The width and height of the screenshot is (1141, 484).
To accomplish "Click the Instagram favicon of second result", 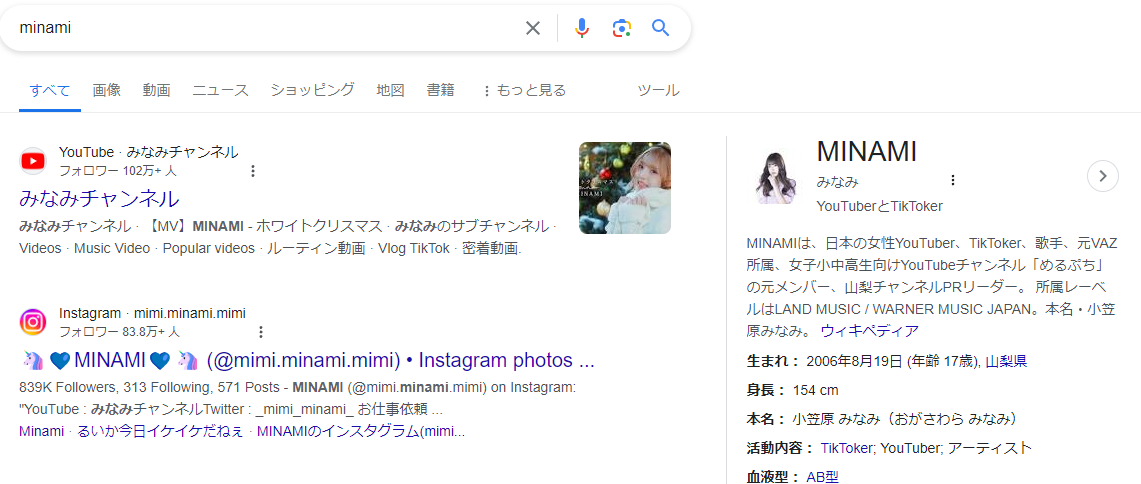I will (33, 322).
